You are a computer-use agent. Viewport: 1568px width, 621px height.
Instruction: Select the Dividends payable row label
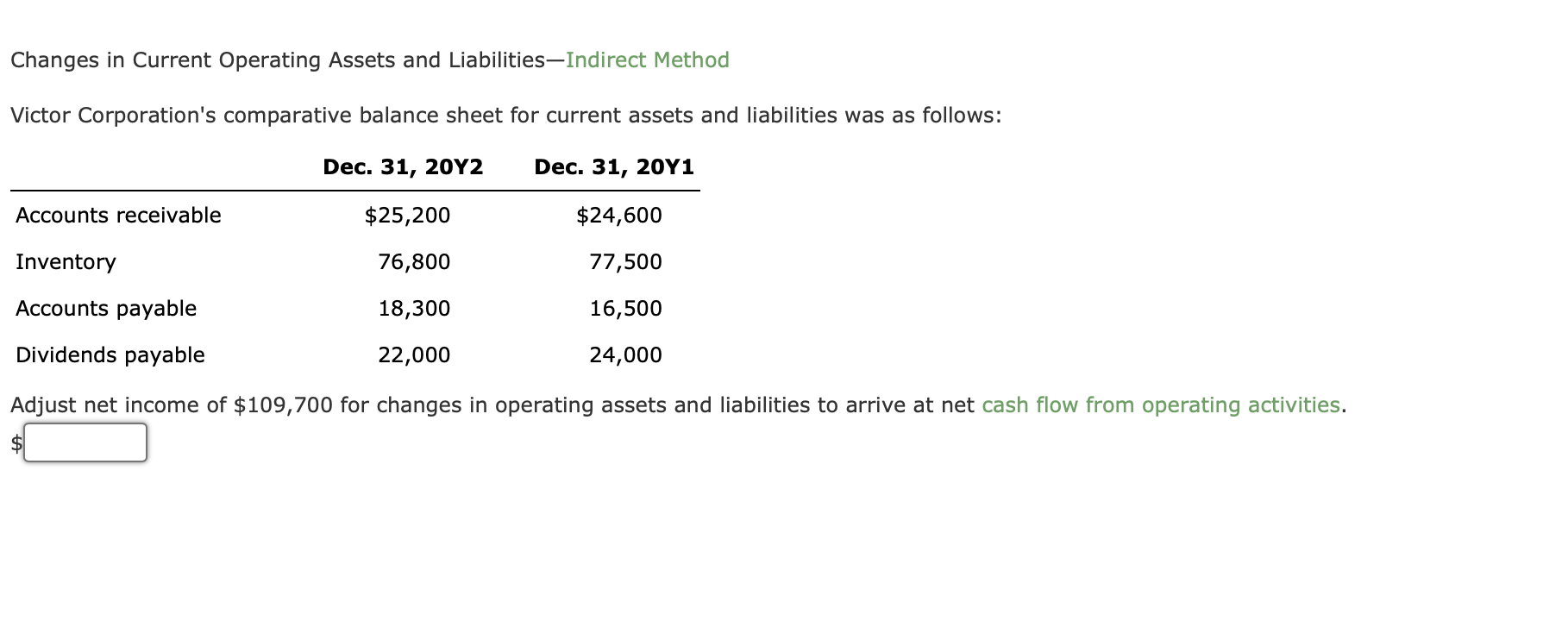point(110,354)
